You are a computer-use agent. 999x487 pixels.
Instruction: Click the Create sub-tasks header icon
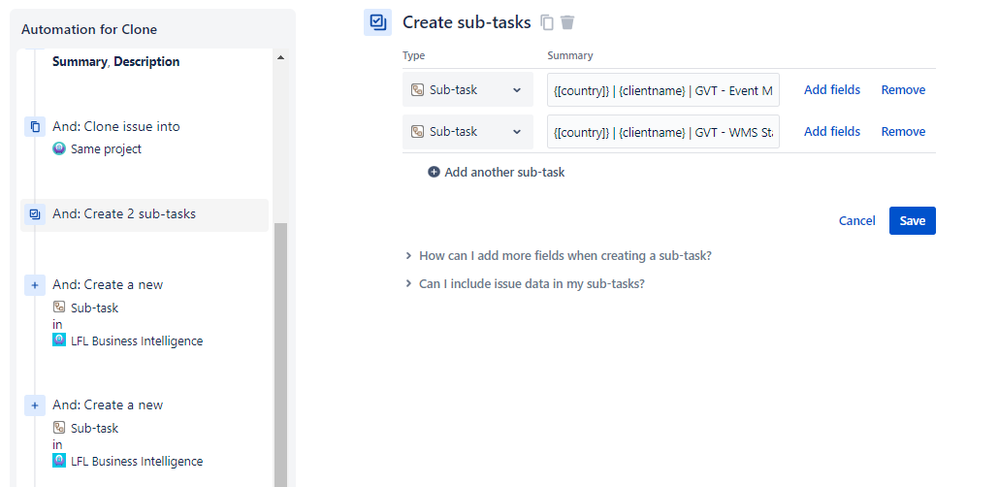pyautogui.click(x=378, y=22)
